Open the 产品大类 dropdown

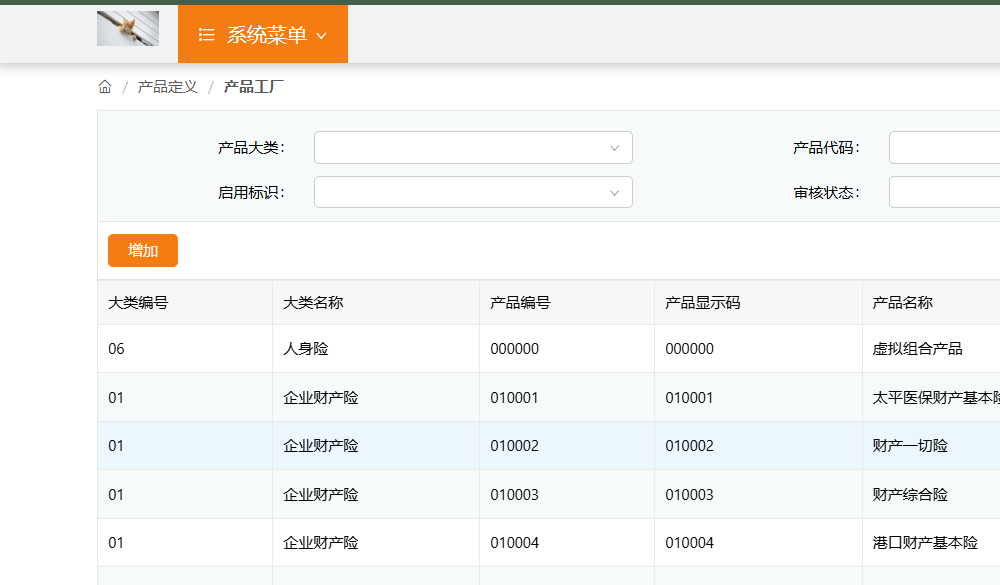tap(473, 147)
